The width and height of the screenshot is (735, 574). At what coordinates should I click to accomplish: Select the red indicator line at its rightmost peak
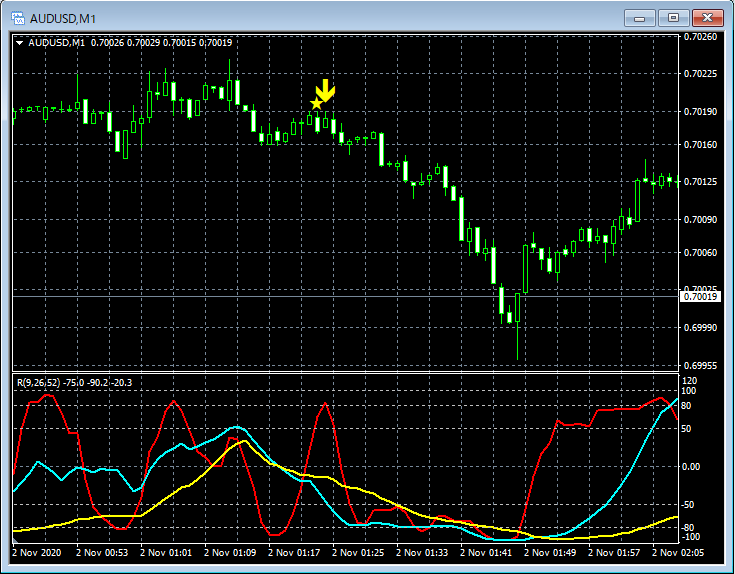coord(659,398)
